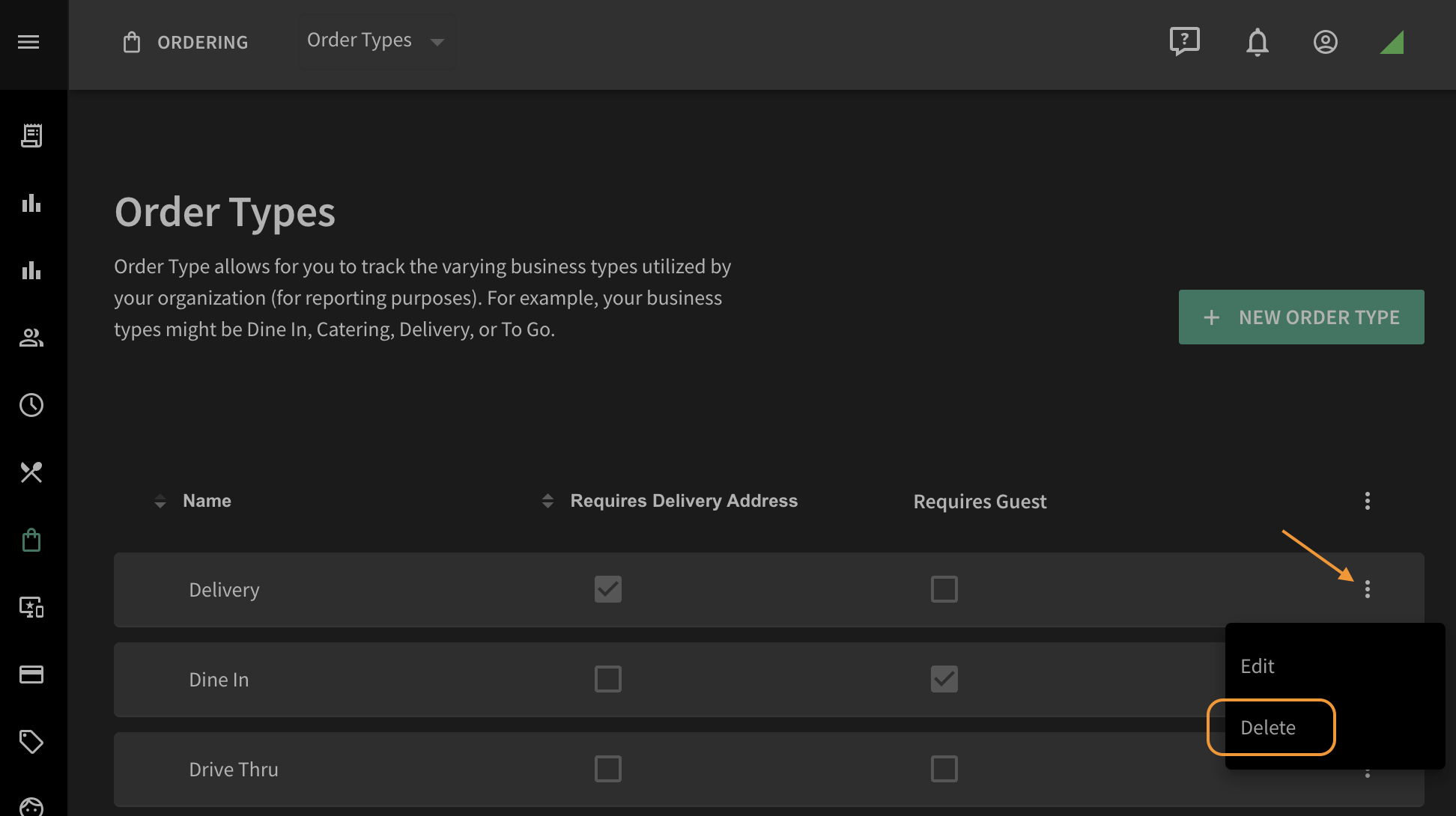
Task: Uncheck Dine In's Requires Guest checkbox
Action: pyautogui.click(x=944, y=679)
